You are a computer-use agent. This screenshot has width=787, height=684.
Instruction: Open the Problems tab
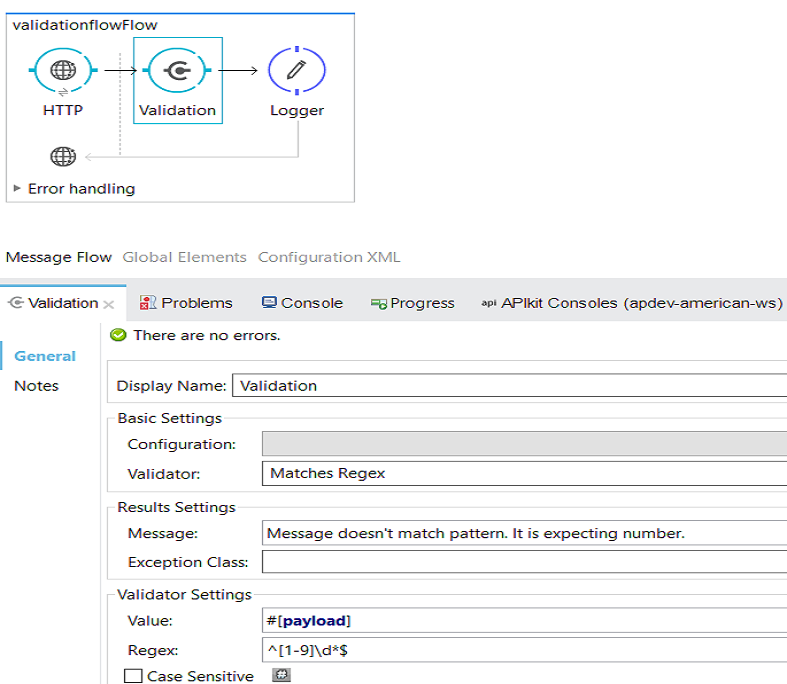coord(187,303)
